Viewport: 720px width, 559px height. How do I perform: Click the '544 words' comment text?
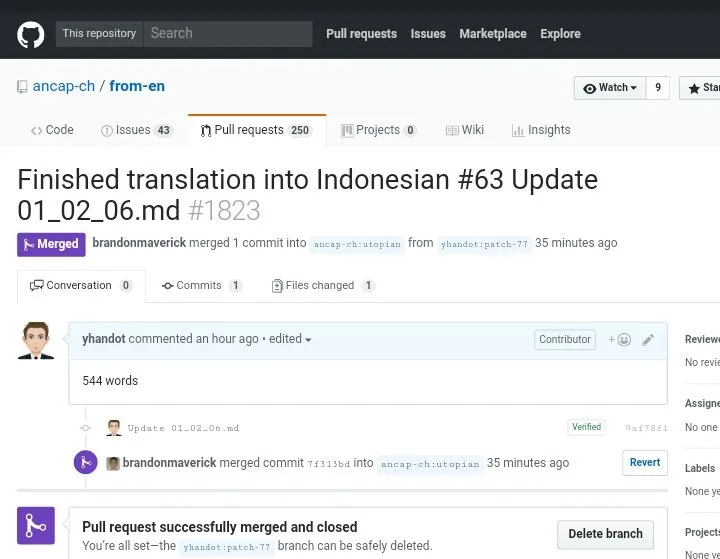click(110, 381)
